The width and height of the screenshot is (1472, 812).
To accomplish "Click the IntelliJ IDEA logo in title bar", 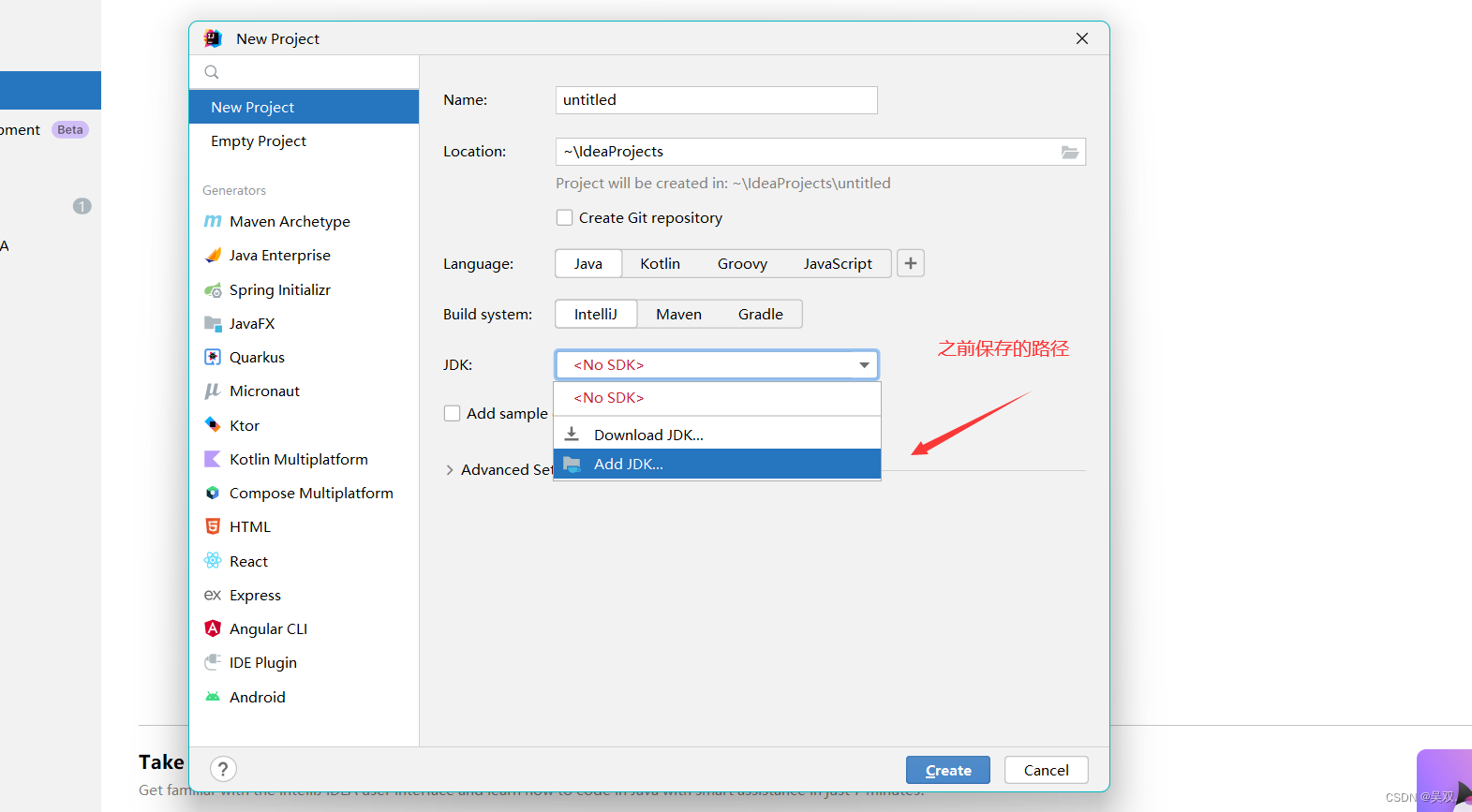I will [x=213, y=38].
